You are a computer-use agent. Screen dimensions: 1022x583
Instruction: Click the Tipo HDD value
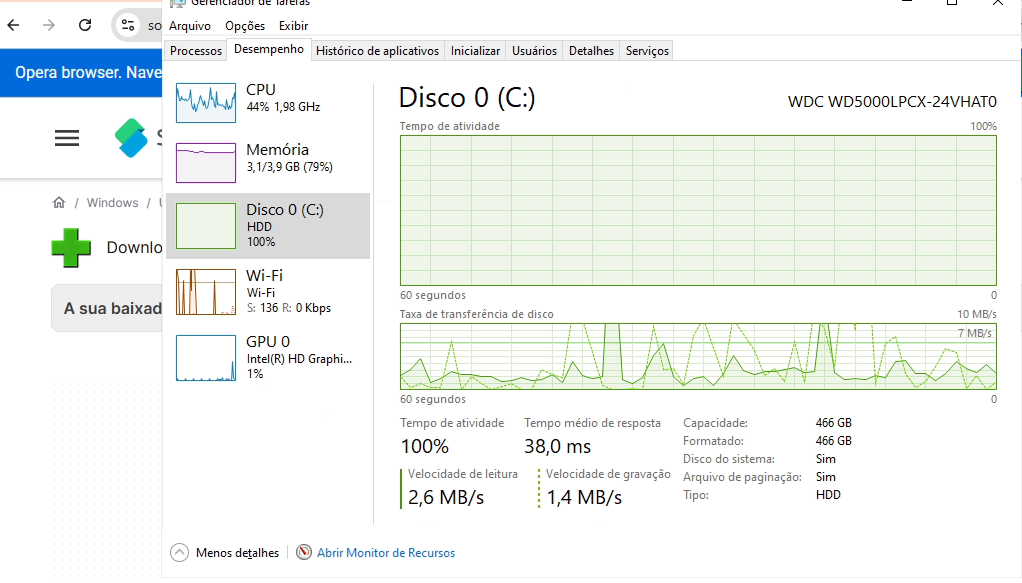pyautogui.click(x=828, y=495)
